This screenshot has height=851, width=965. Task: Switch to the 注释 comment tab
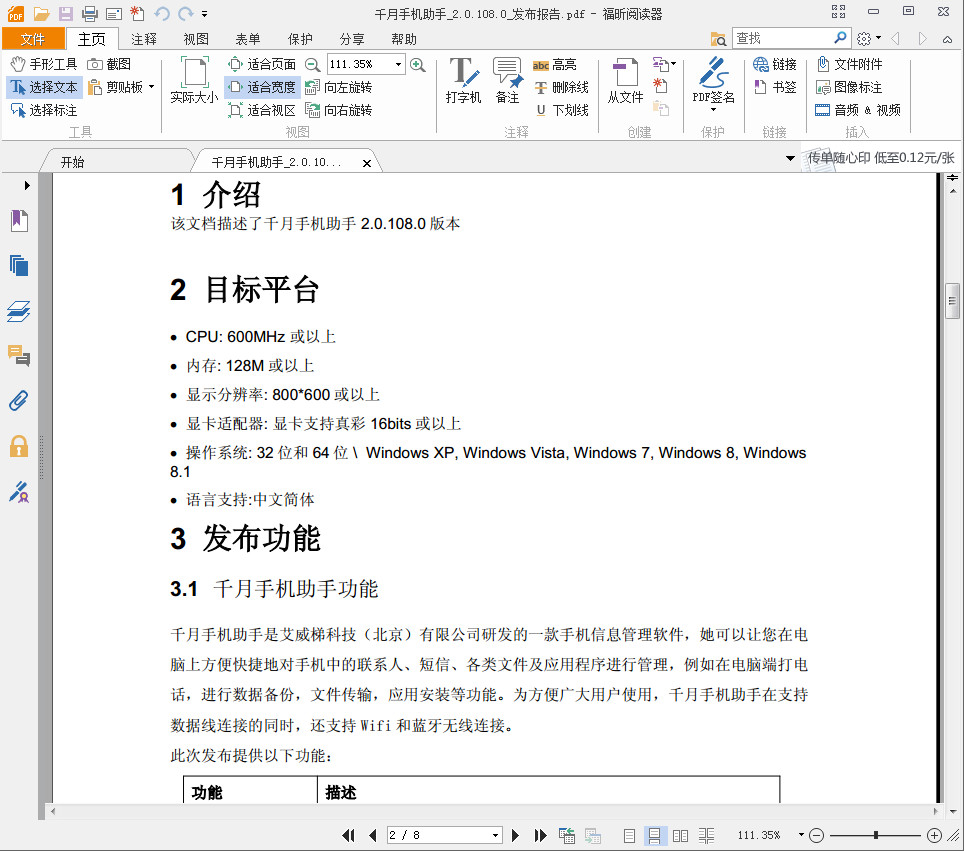144,39
